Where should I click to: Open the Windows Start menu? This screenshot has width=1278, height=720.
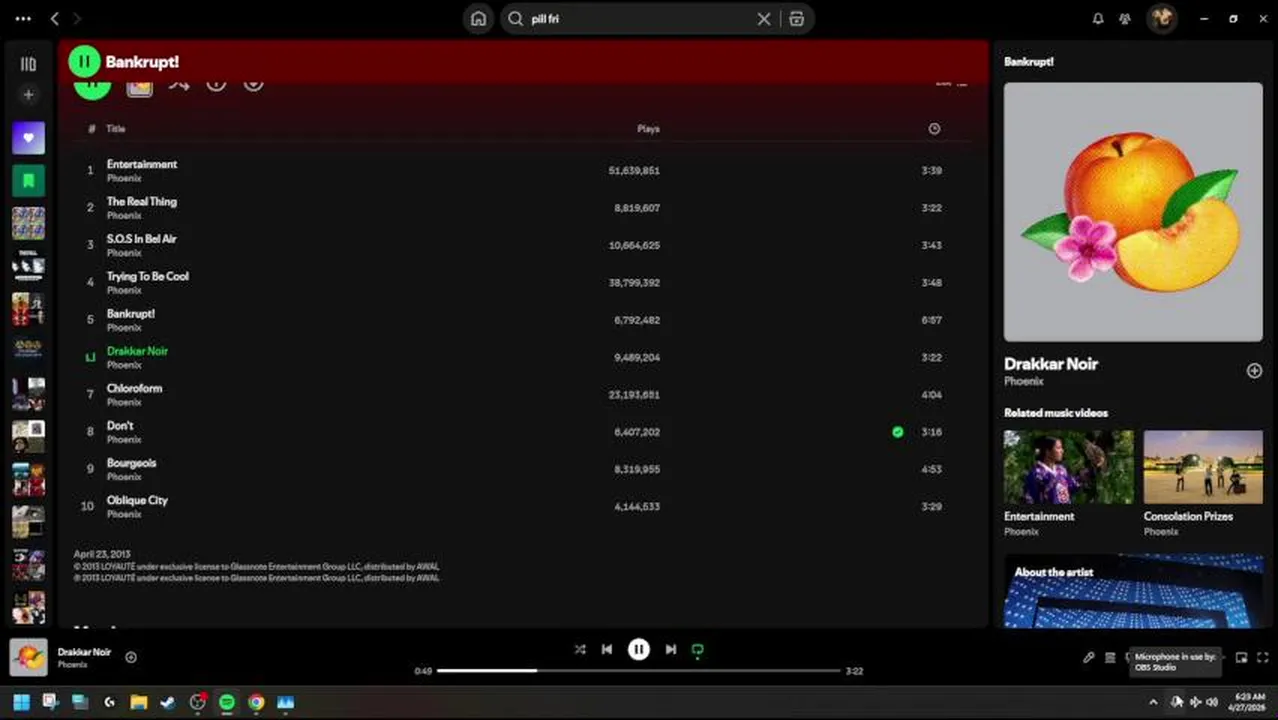(x=21, y=702)
